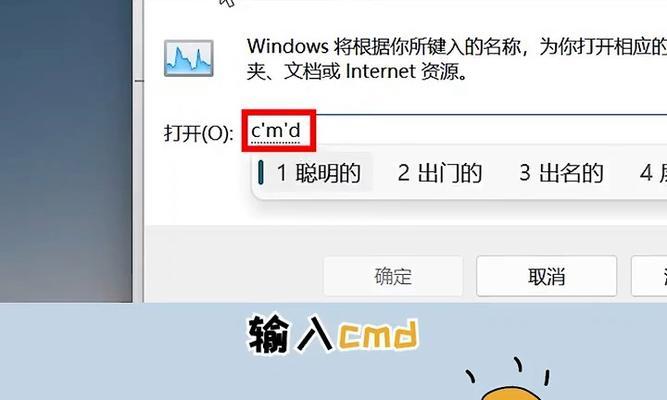The image size is (667, 400).
Task: Click the 输入 caption characters
Action: tap(290, 334)
